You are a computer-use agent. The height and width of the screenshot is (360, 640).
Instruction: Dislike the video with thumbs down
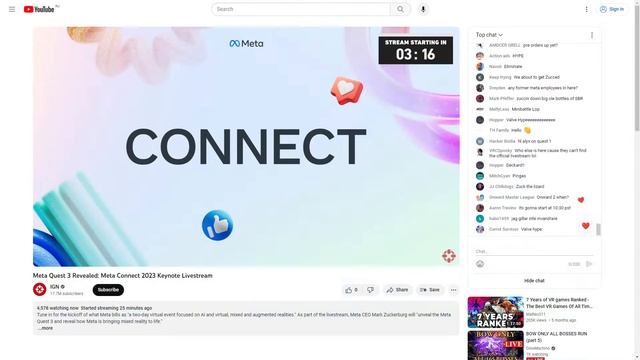370,290
